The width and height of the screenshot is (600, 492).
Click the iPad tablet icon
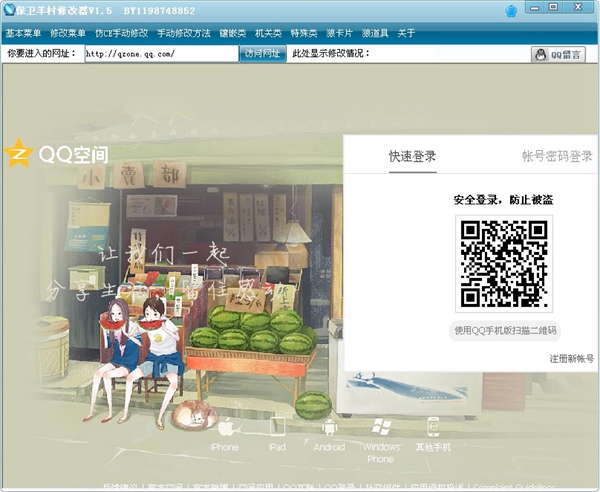click(277, 426)
